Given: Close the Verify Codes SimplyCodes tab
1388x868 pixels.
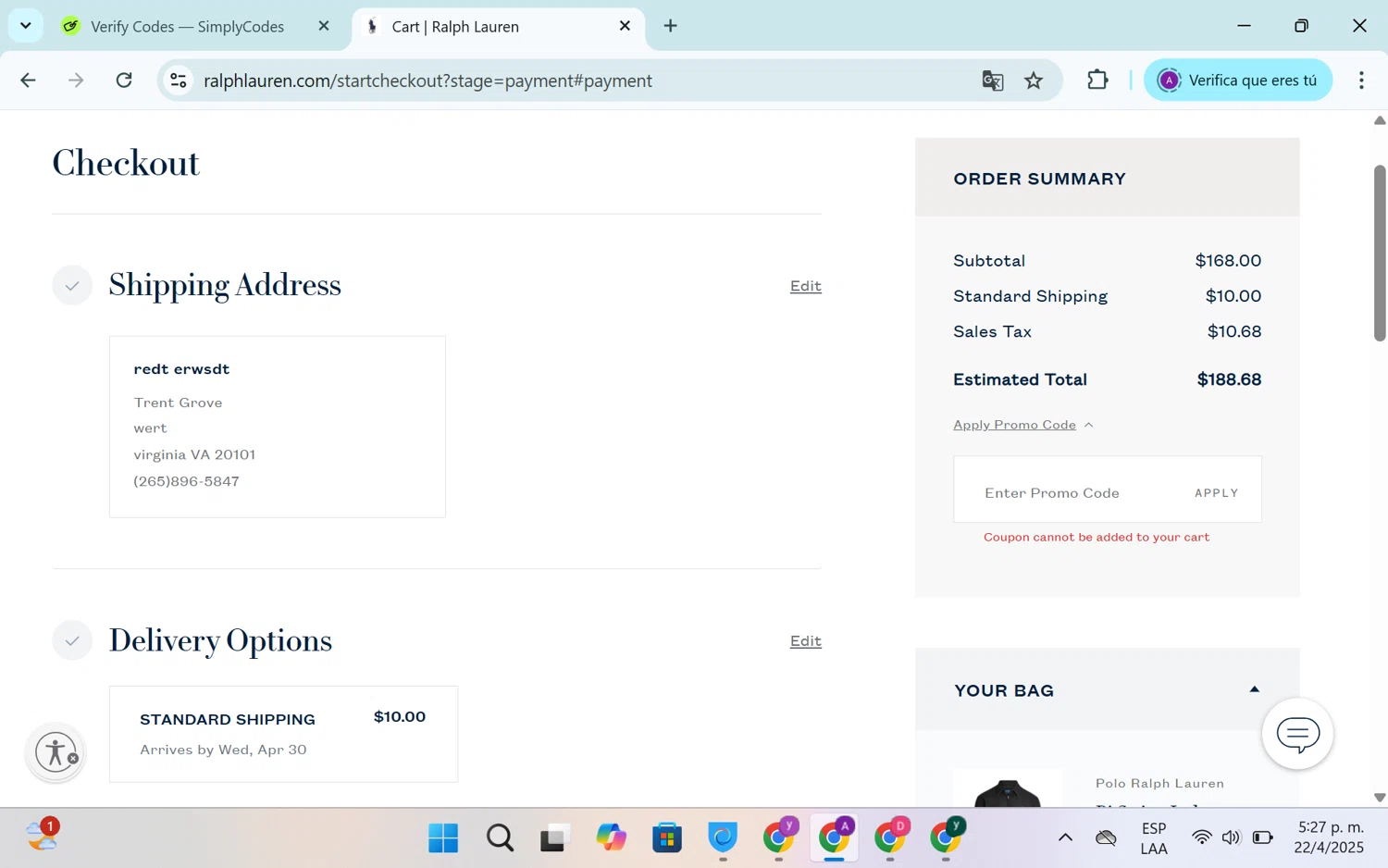Looking at the screenshot, I should tap(324, 26).
